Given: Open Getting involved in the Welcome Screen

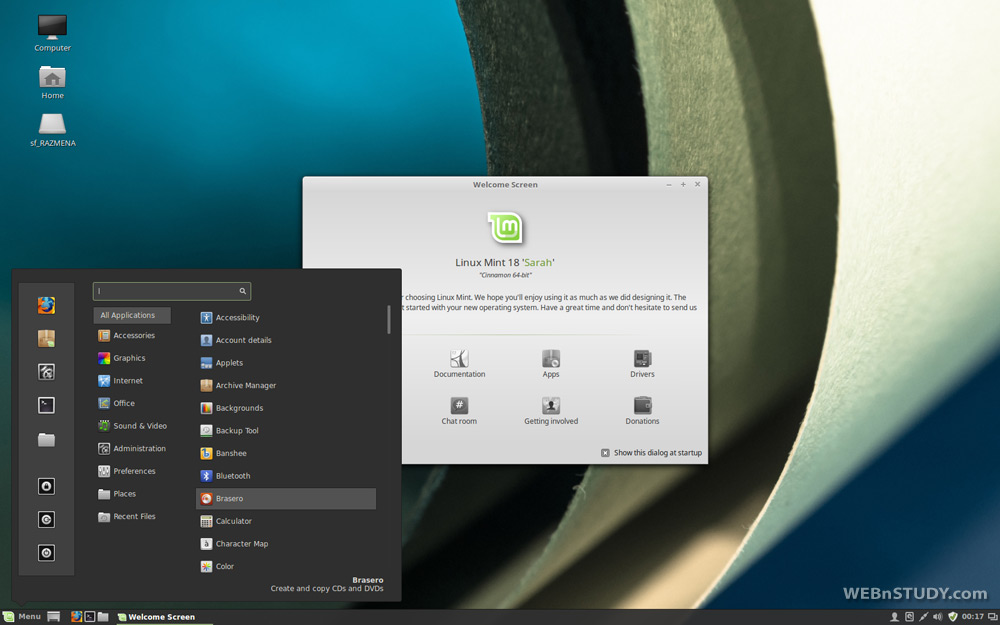Looking at the screenshot, I should tap(551, 411).
